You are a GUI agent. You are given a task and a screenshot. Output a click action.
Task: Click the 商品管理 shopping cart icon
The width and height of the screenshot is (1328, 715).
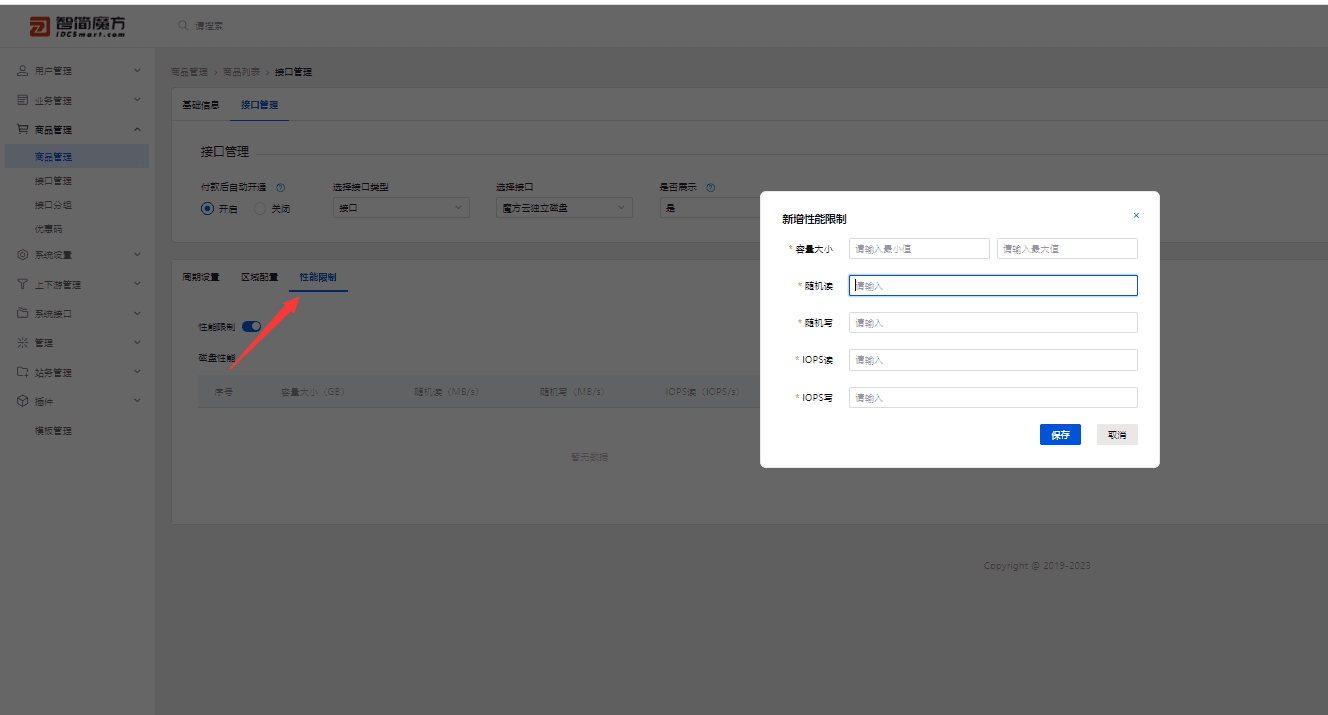coord(22,129)
